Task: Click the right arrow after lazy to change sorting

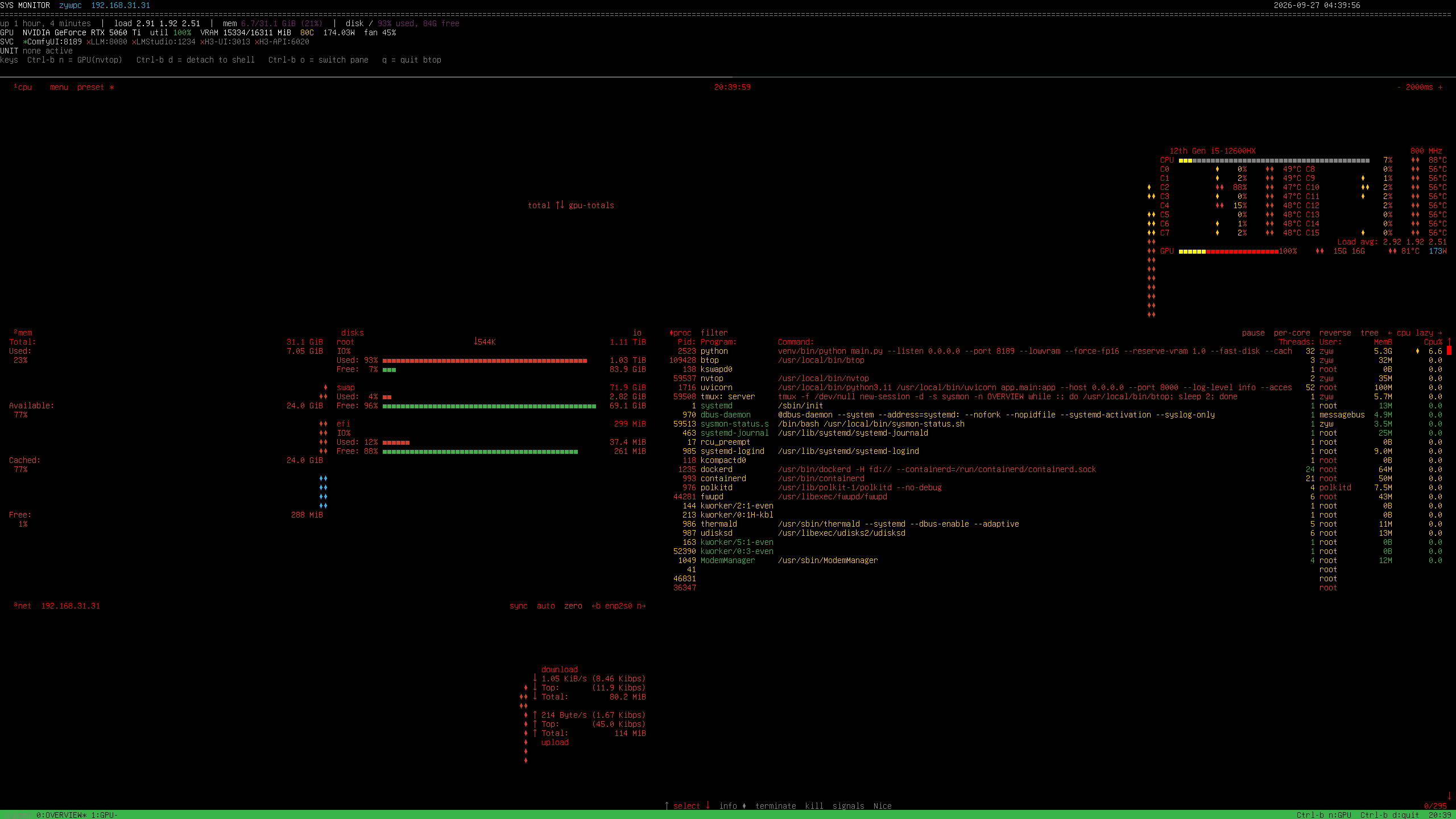Action: (1440, 333)
